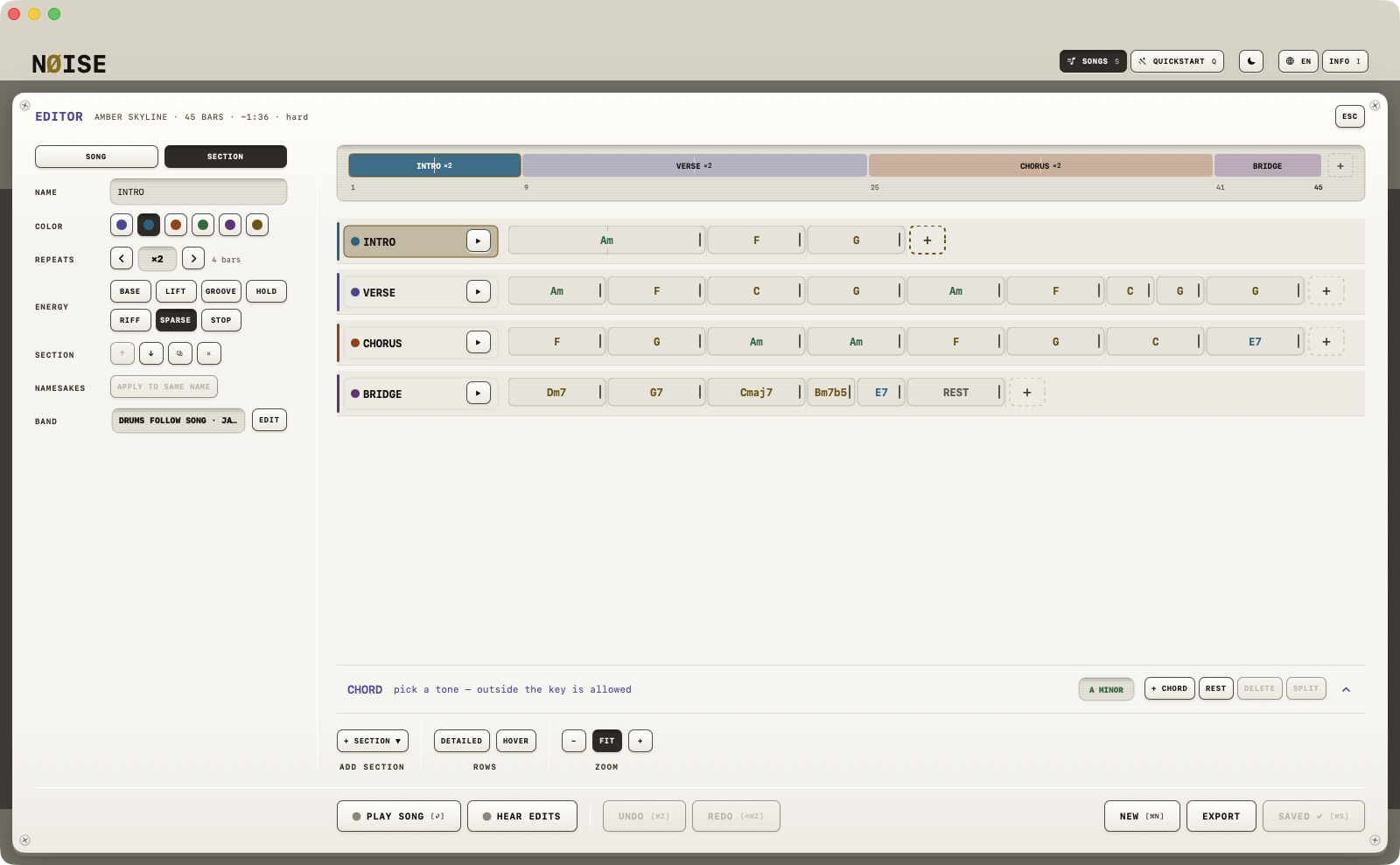The width and height of the screenshot is (1400, 865).
Task: Play the CHORUS section preview
Action: point(479,342)
